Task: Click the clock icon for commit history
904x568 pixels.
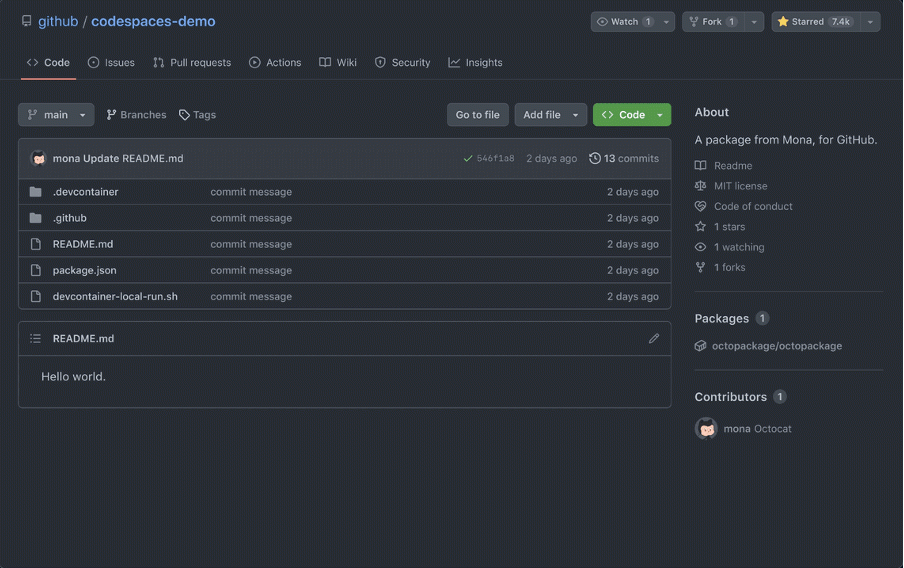Action: click(x=595, y=159)
